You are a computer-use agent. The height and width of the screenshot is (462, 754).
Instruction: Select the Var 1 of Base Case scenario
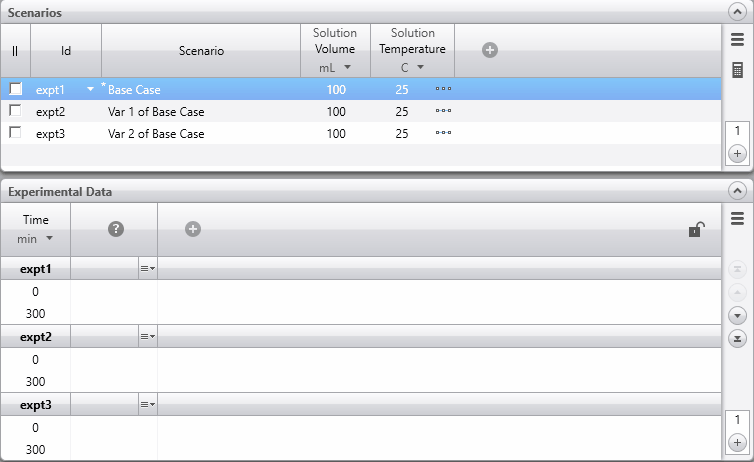(156, 111)
